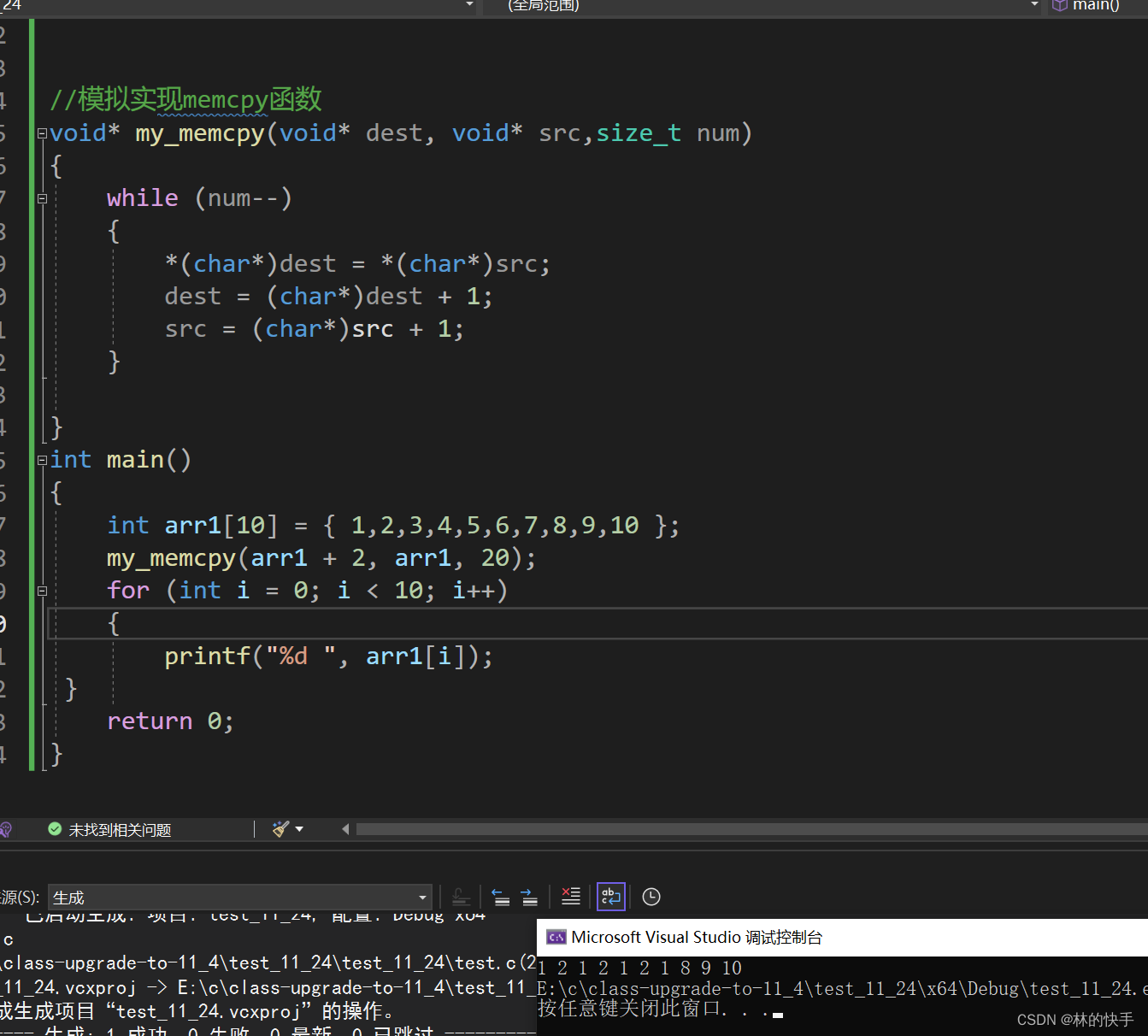Click the my_memcpy(arr1 + 2, arr1, 20) call
The image size is (1148, 1036).
pyautogui.click(x=321, y=558)
